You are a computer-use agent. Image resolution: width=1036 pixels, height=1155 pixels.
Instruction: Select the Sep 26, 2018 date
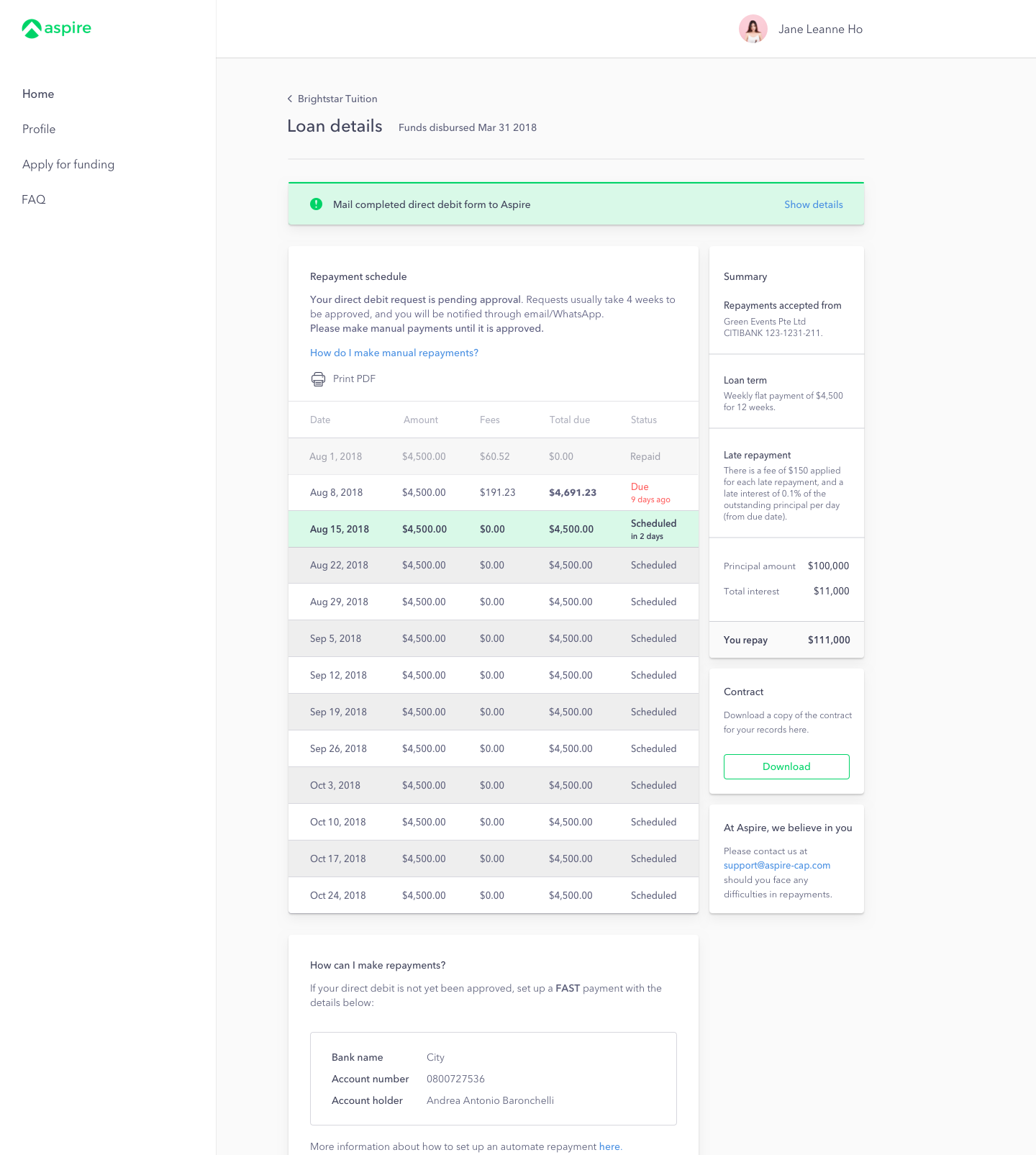(x=338, y=748)
